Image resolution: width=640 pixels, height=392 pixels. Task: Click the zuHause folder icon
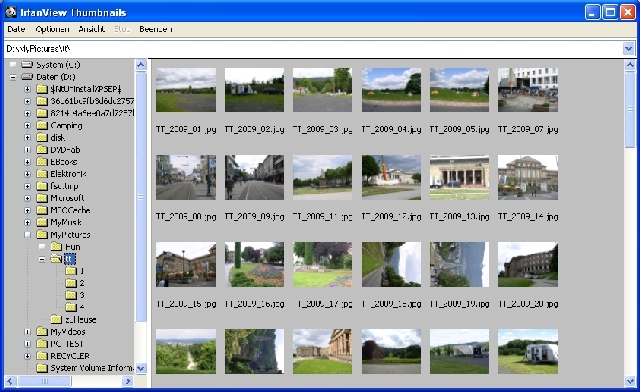56,319
